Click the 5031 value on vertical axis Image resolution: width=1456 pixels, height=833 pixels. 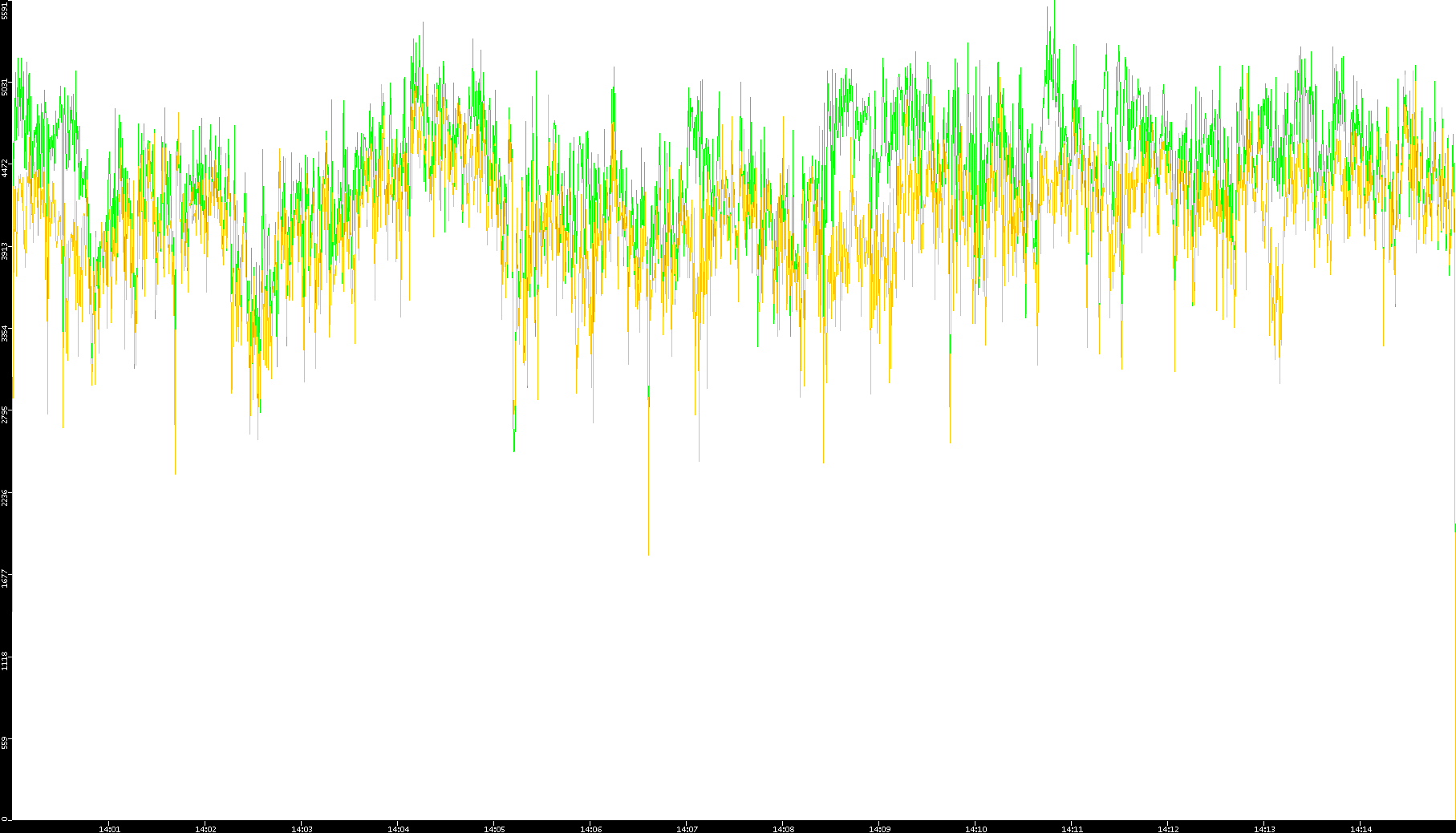coord(6,87)
